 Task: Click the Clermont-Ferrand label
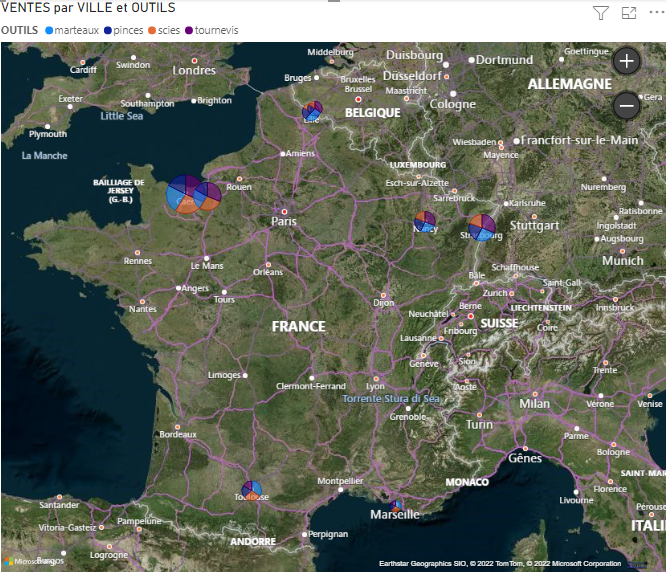[x=311, y=386]
